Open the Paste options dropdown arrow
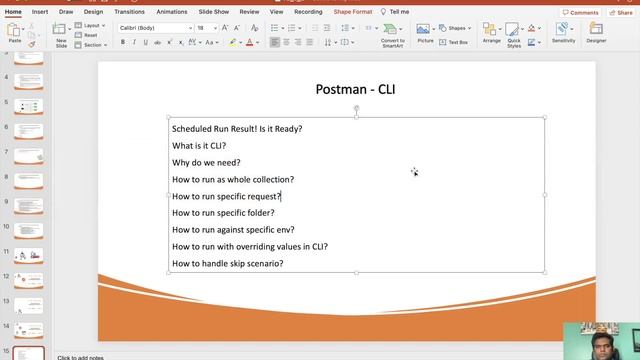 (x=23, y=29)
